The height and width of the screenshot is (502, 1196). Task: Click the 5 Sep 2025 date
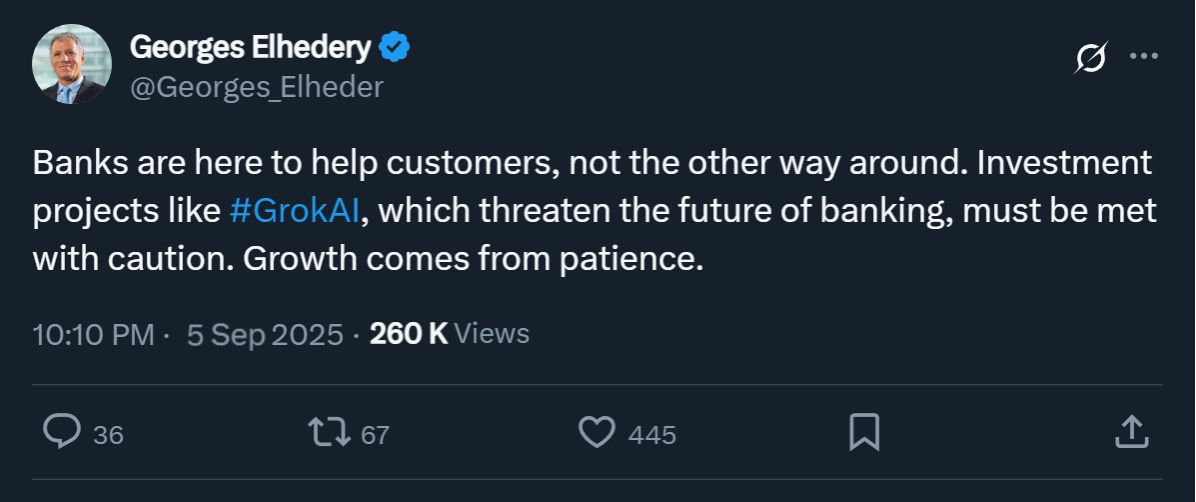point(265,333)
